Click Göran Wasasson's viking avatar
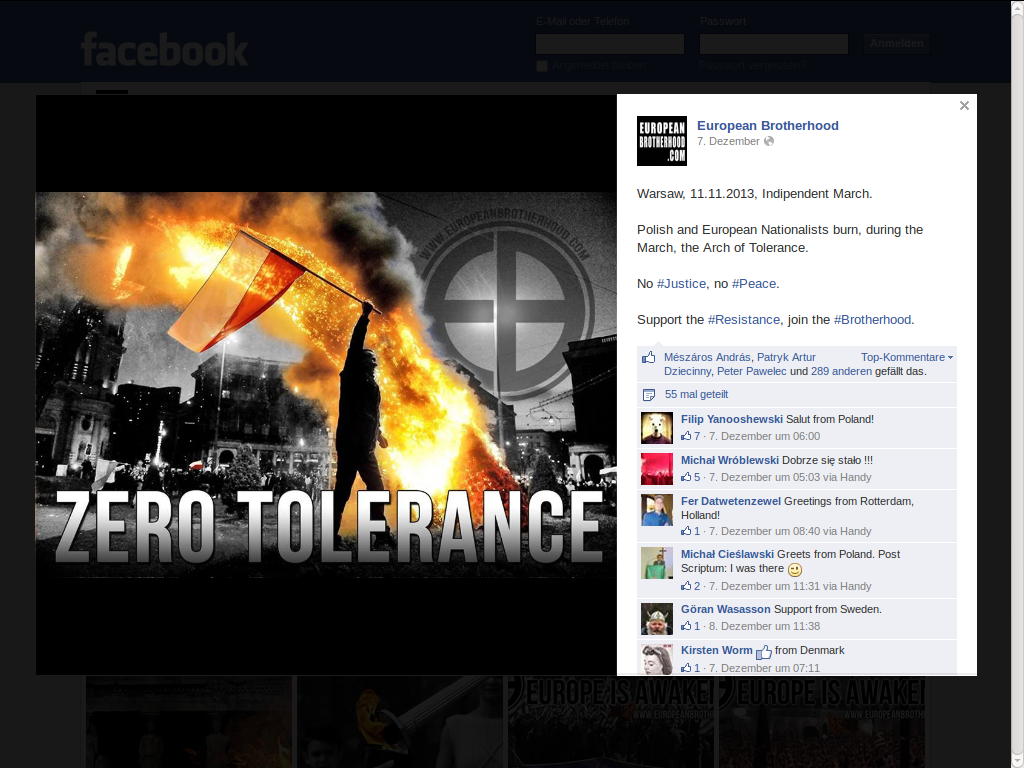Viewport: 1024px width, 768px height. 657,618
